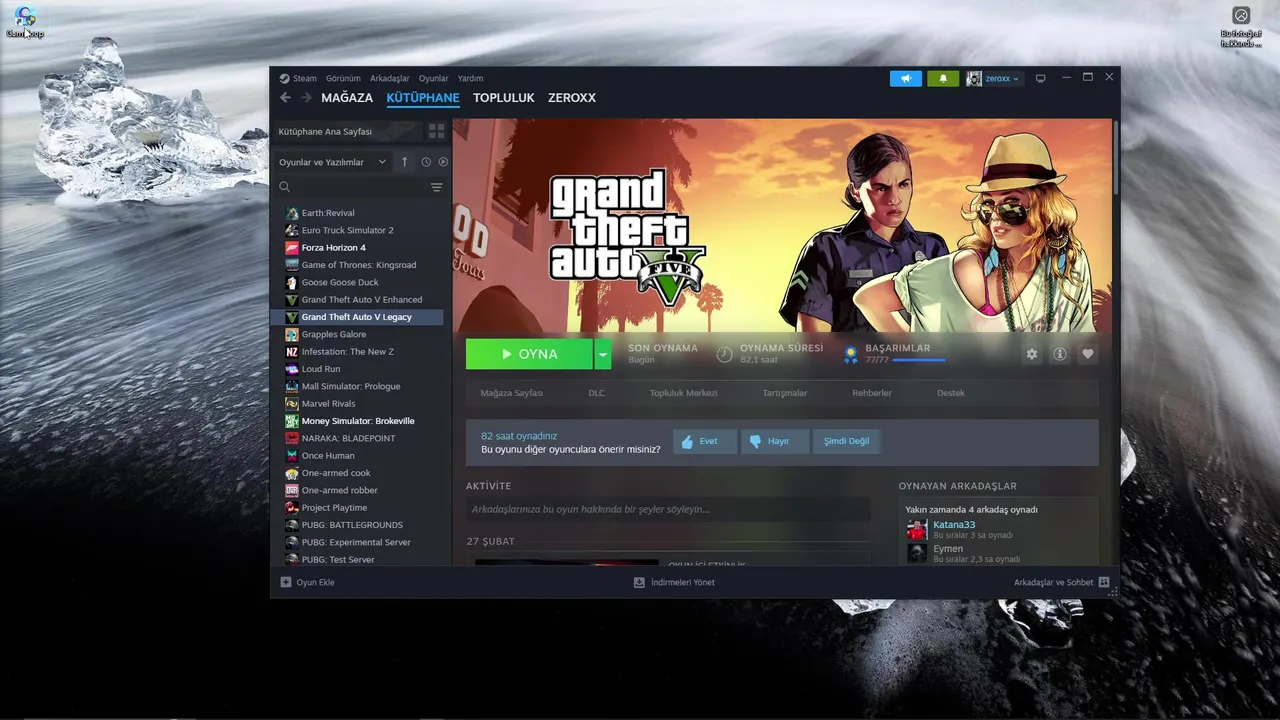The width and height of the screenshot is (1280, 720).
Task: Open the Görünüm menu
Action: tap(343, 78)
